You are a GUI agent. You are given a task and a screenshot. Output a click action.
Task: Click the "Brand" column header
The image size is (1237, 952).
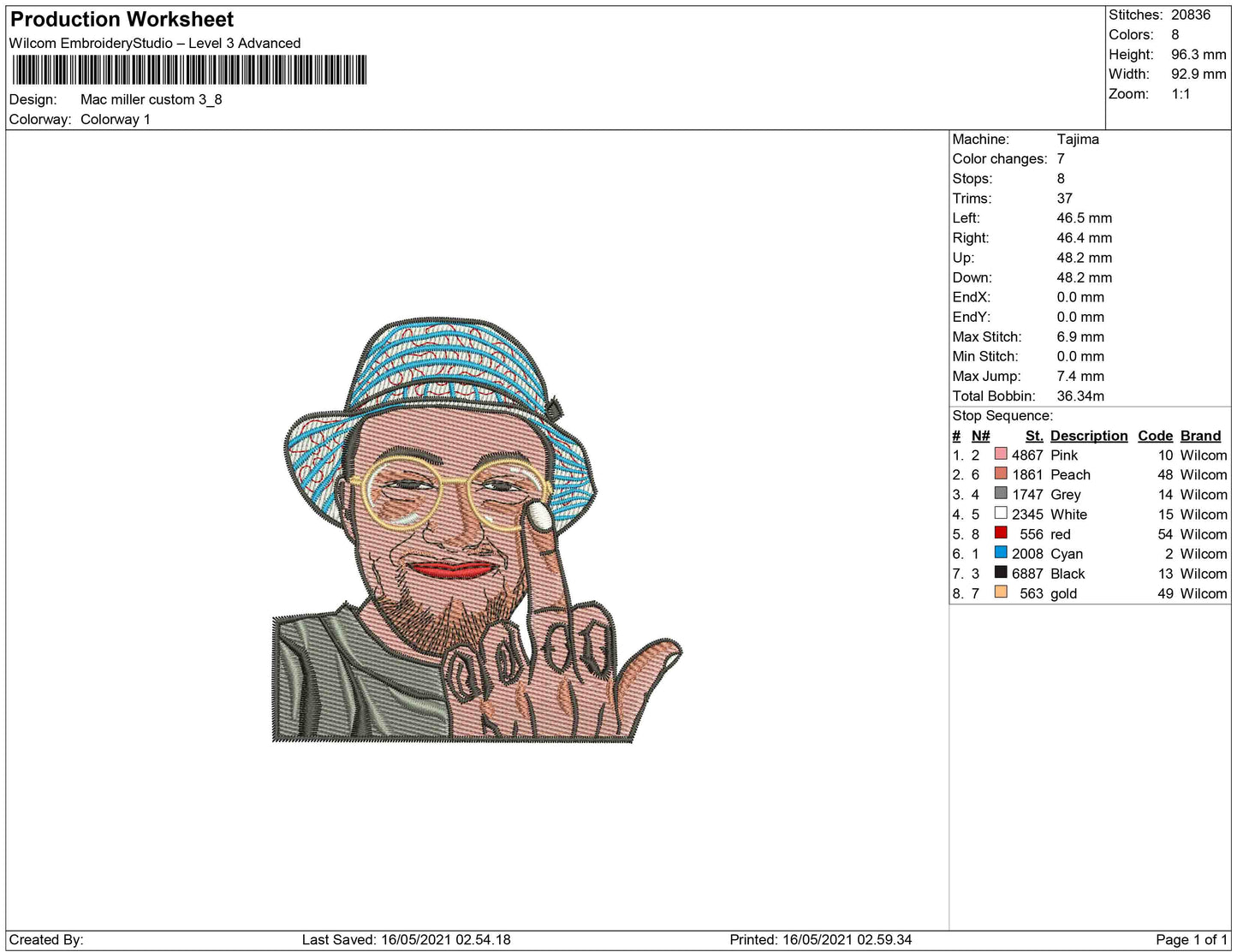(x=1200, y=436)
